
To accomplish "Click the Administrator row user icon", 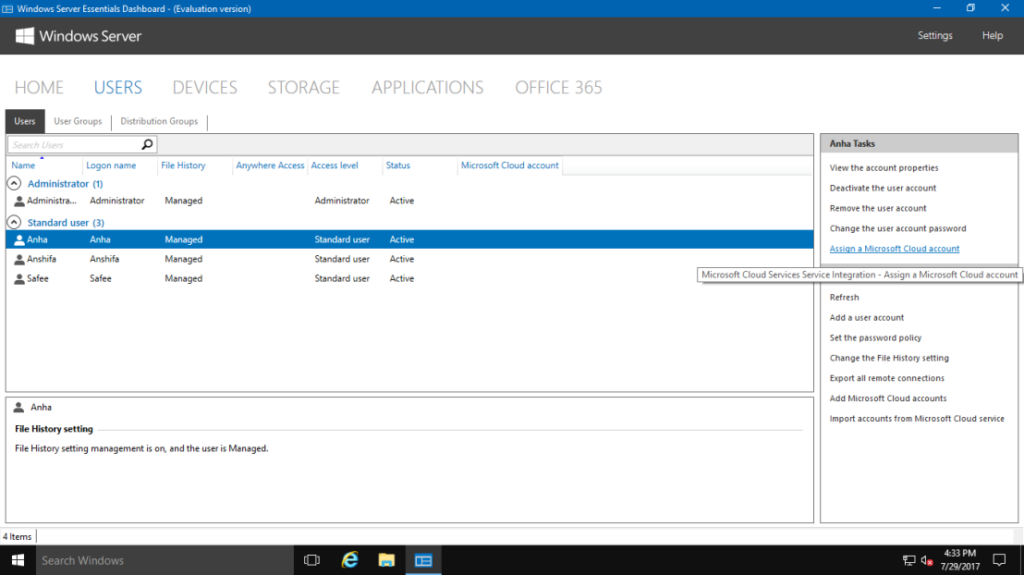I will click(x=19, y=201).
